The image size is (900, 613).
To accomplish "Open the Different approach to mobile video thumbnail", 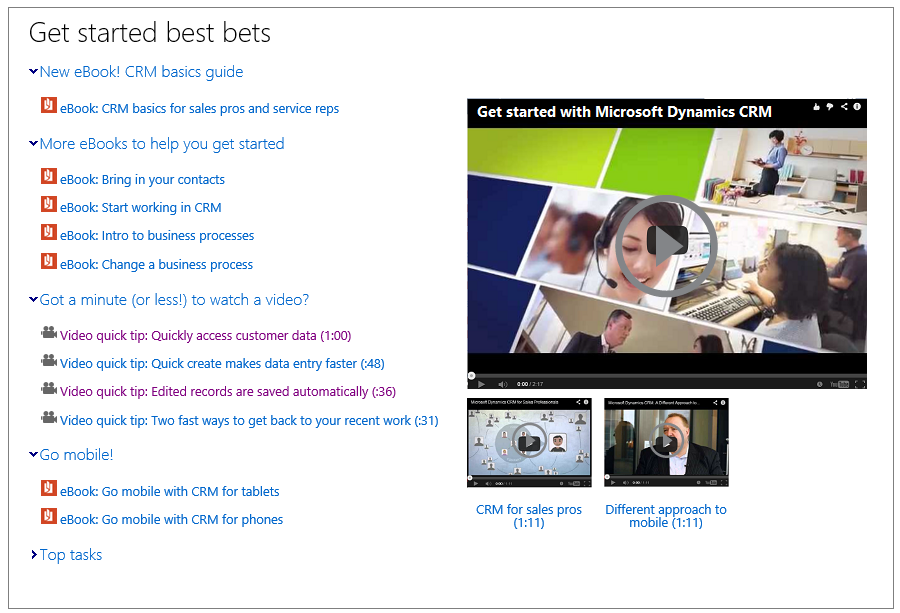I will pos(666,442).
